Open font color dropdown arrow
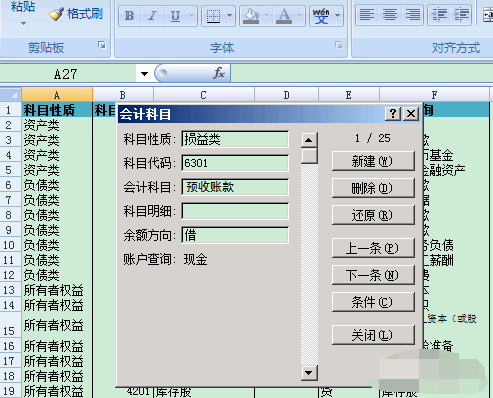 point(299,16)
